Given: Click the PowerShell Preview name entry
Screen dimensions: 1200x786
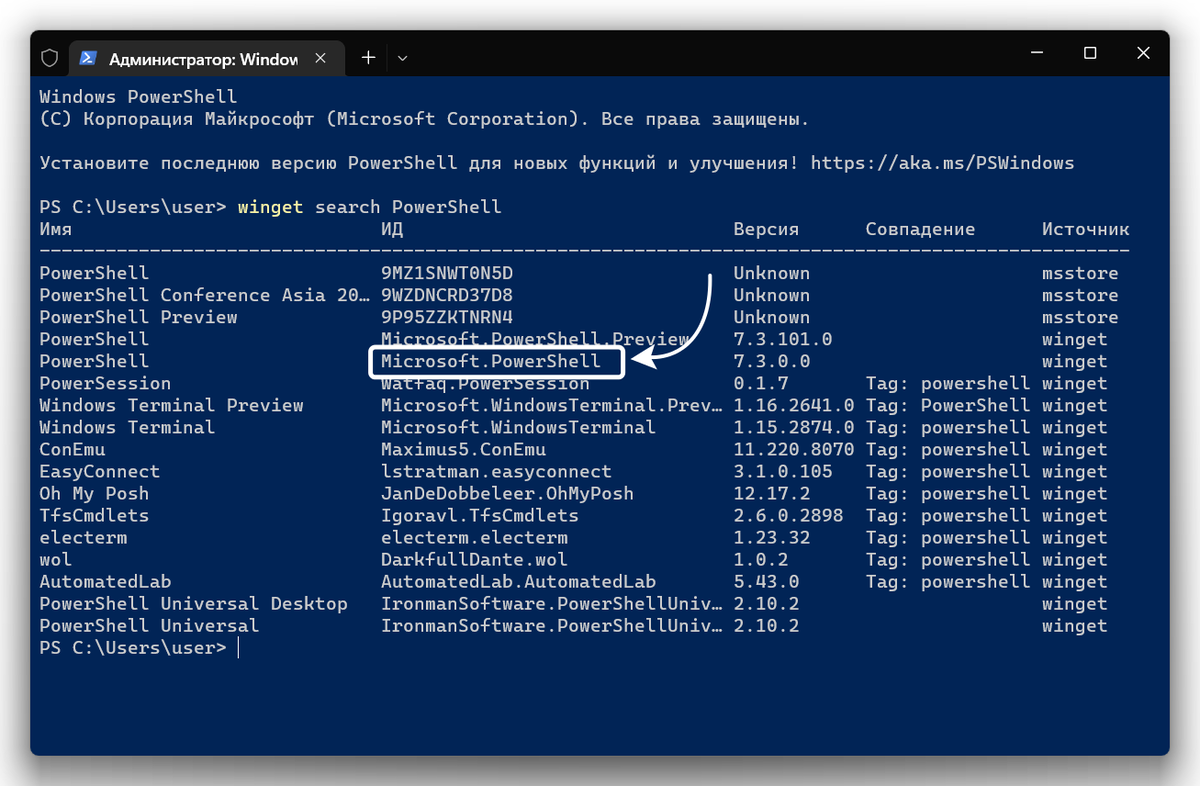Looking at the screenshot, I should [139, 317].
